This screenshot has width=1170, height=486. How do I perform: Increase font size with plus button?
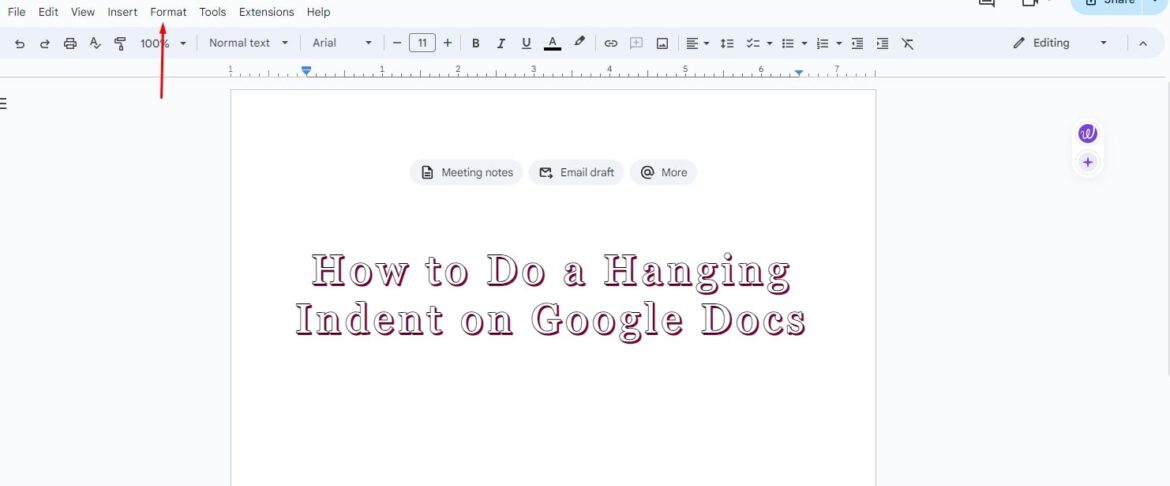tap(448, 43)
